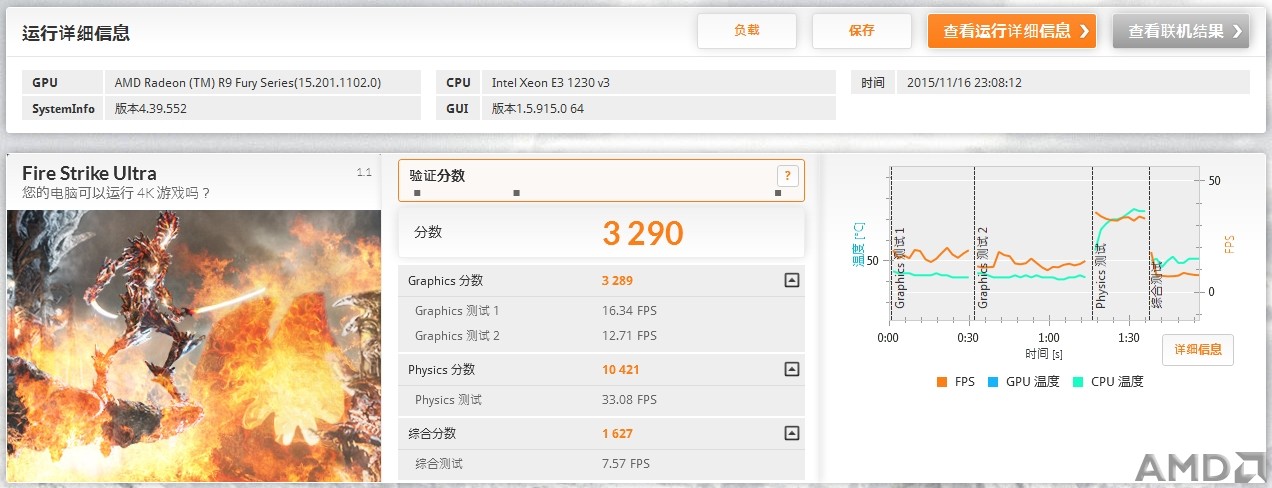Image resolution: width=1272 pixels, height=488 pixels.
Task: Click the 时间 [s] axis label
Action: coord(1043,354)
